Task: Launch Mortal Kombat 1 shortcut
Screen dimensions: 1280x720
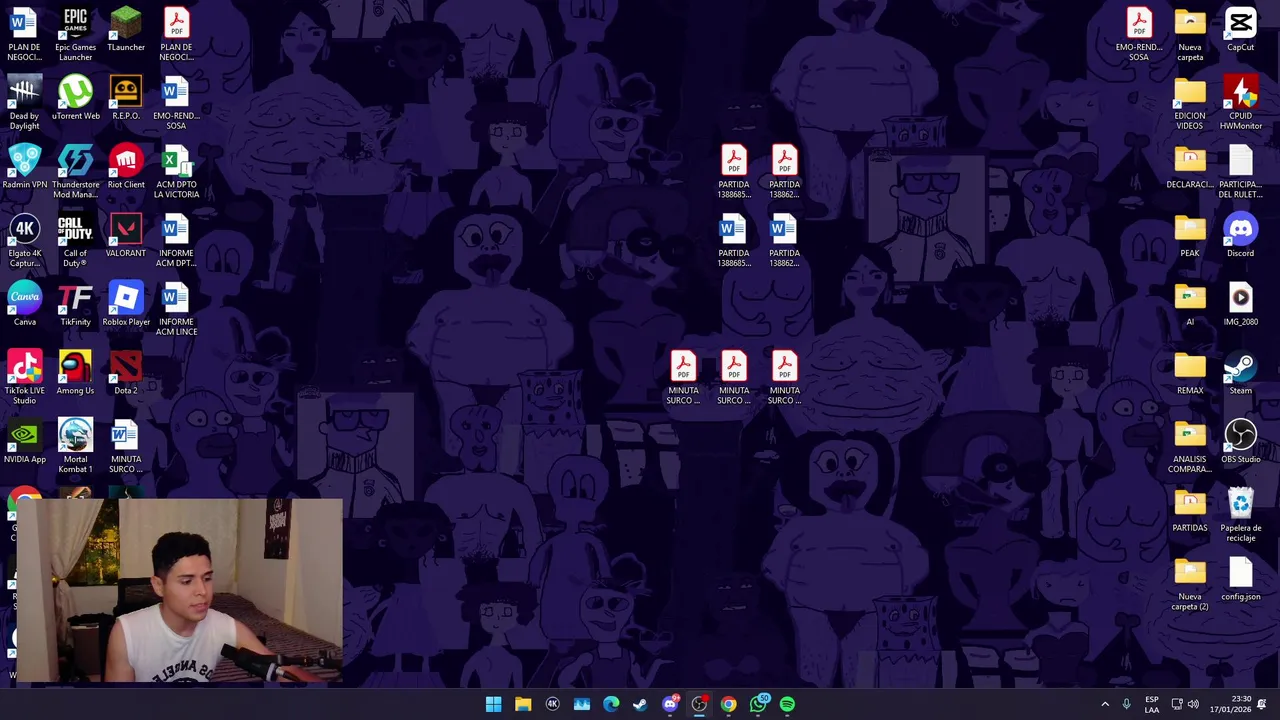Action: (75, 446)
